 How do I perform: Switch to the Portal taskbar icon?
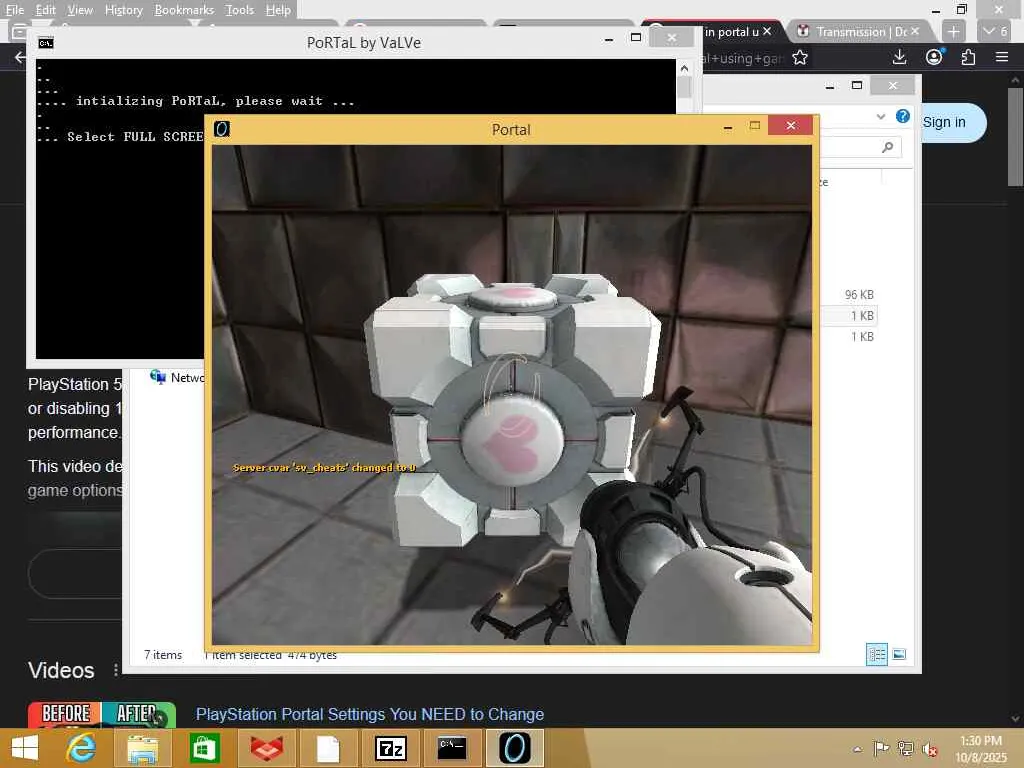point(515,748)
